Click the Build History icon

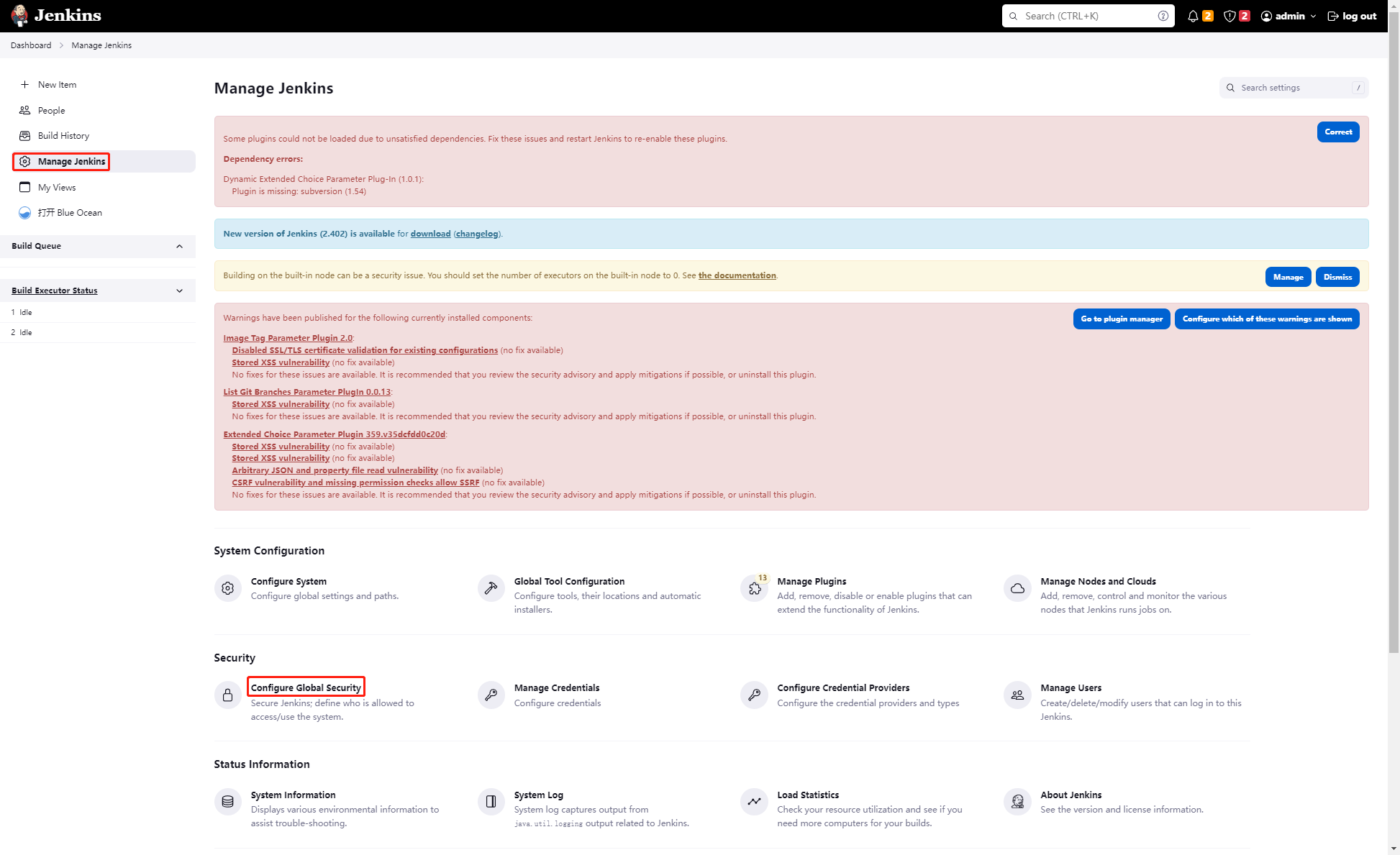(x=24, y=136)
